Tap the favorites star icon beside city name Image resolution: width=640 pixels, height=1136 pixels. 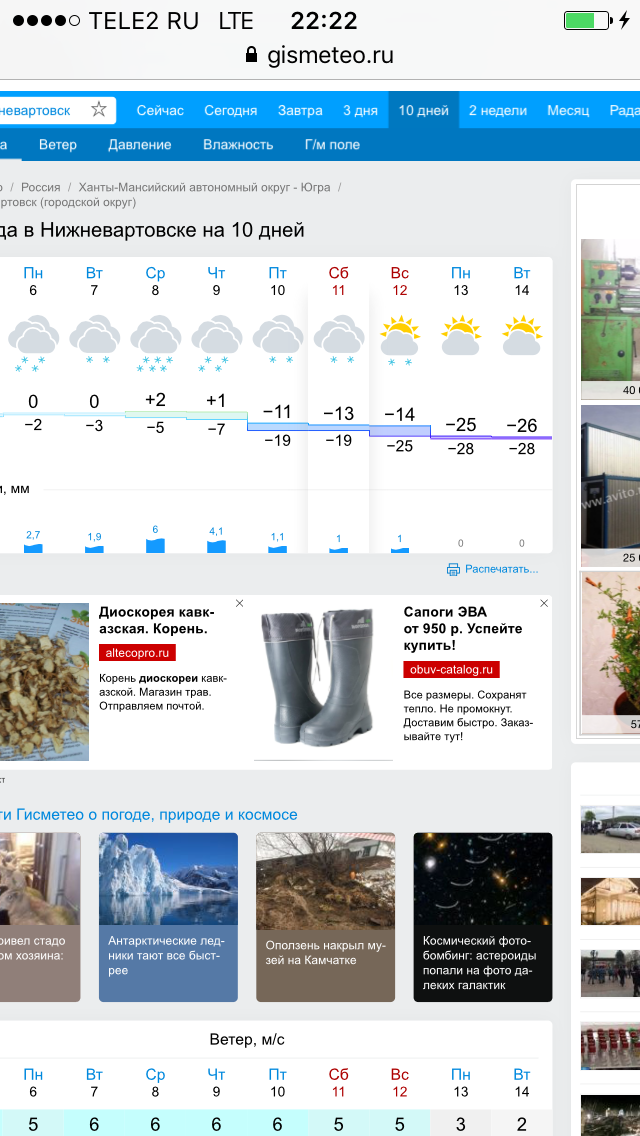click(x=98, y=110)
